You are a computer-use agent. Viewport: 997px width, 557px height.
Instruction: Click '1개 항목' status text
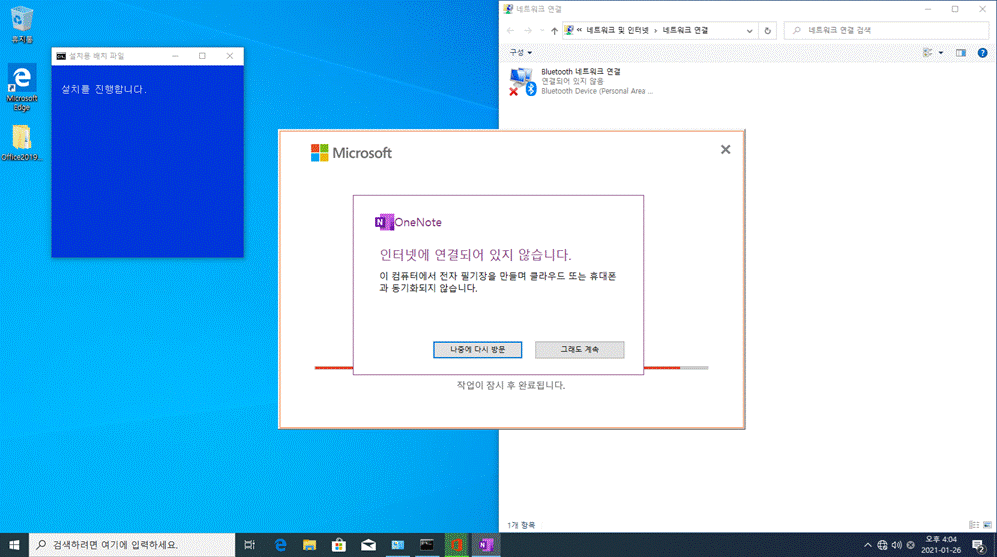click(521, 525)
